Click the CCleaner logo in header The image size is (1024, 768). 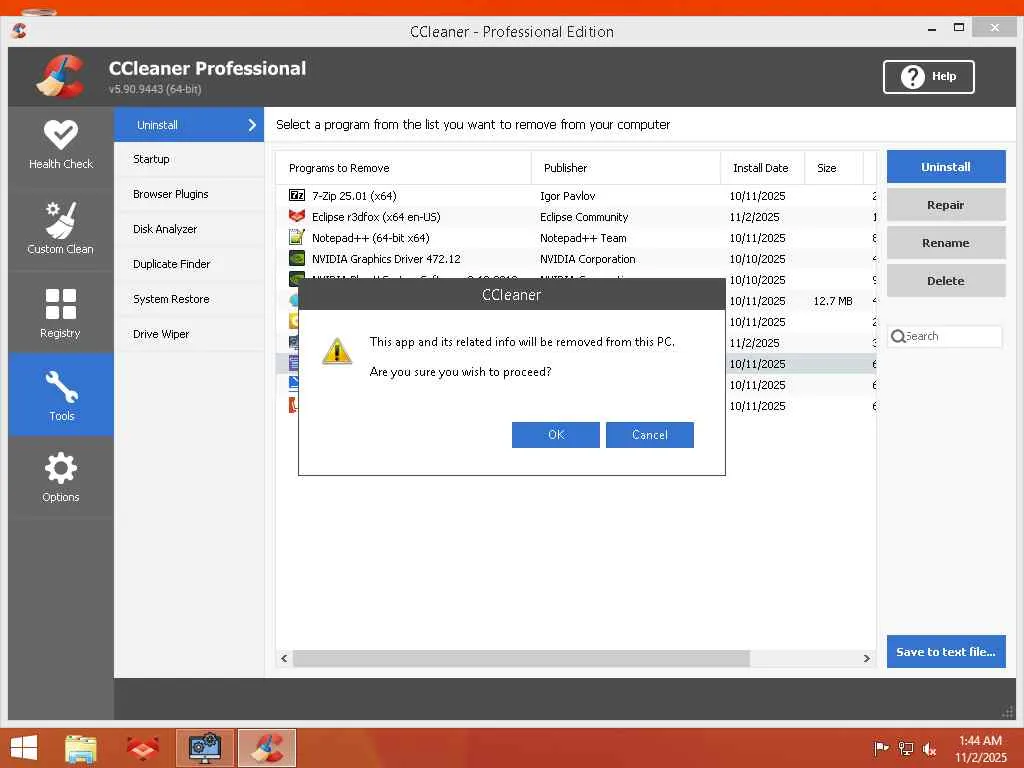pyautogui.click(x=61, y=76)
